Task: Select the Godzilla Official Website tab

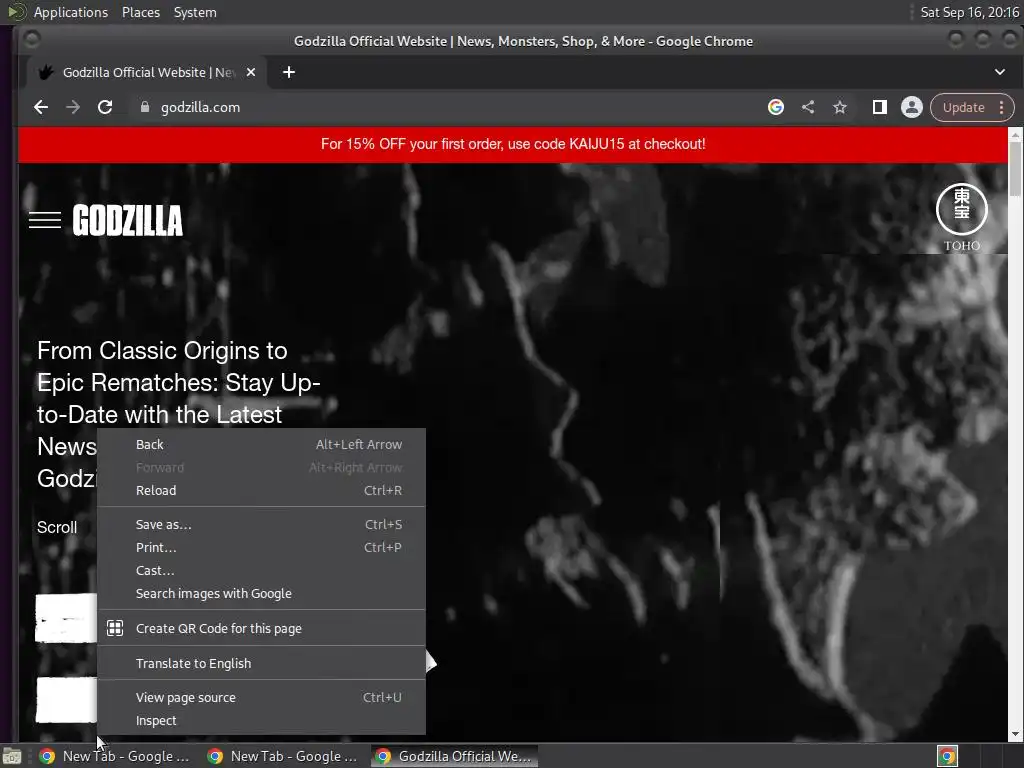Action: pos(147,72)
